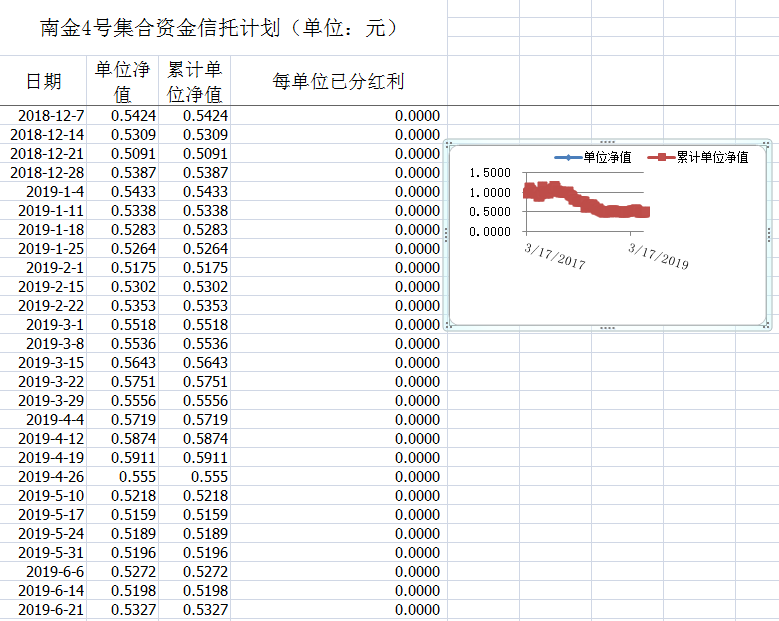
Task: Click 单位净值 value 0.5175 for 2019-2-1
Action: pos(123,267)
